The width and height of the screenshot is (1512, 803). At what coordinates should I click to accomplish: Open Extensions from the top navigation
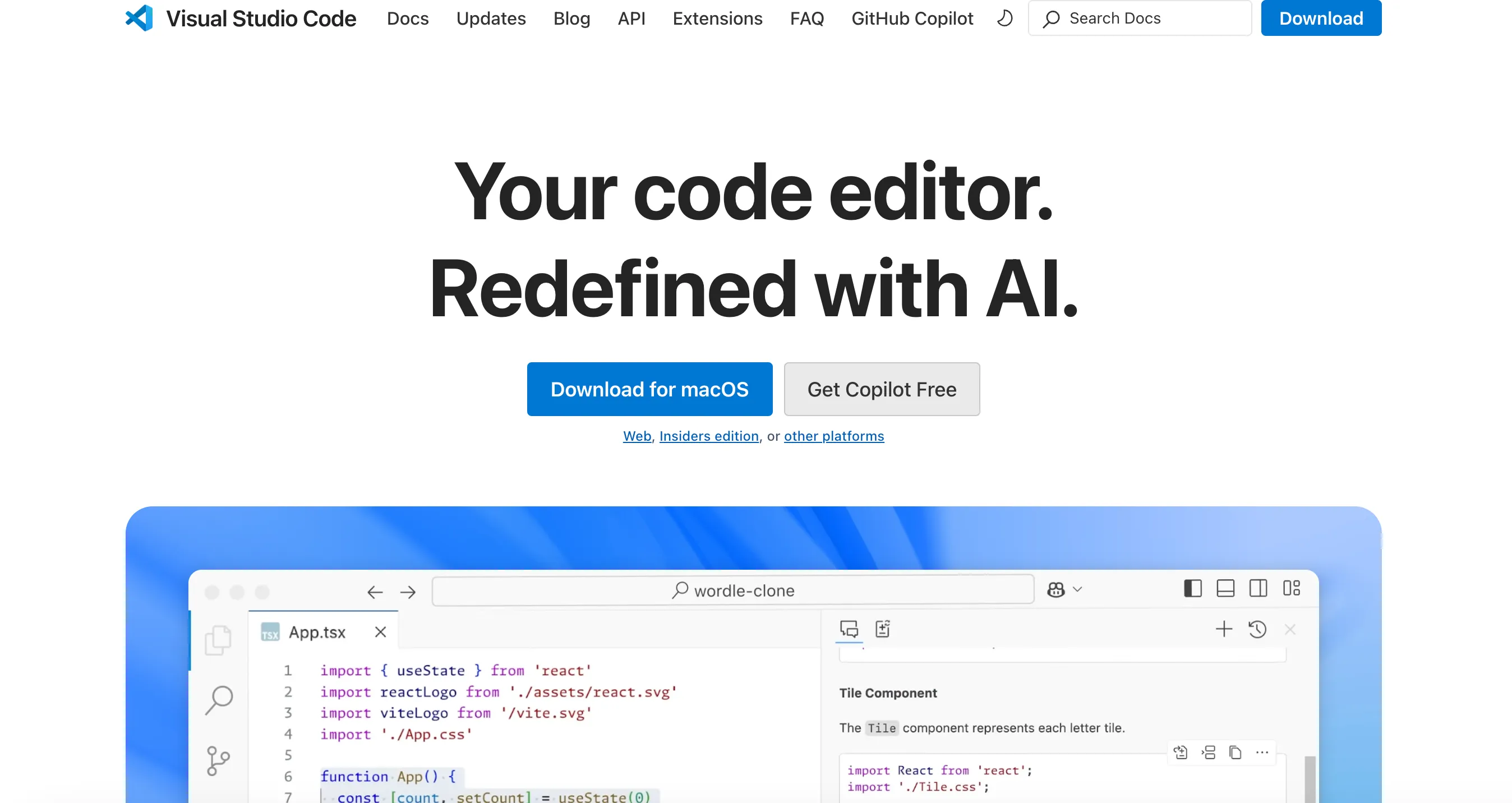pos(717,18)
